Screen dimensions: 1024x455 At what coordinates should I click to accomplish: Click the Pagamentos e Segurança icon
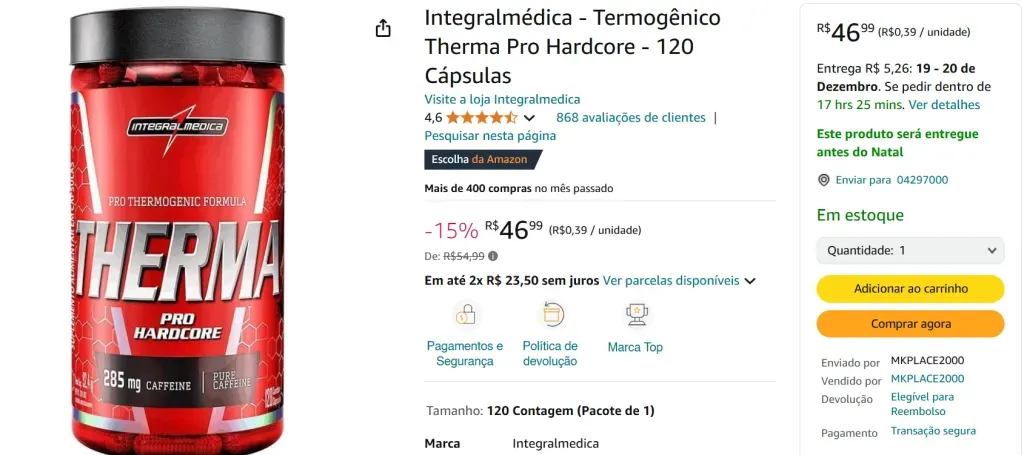[465, 315]
